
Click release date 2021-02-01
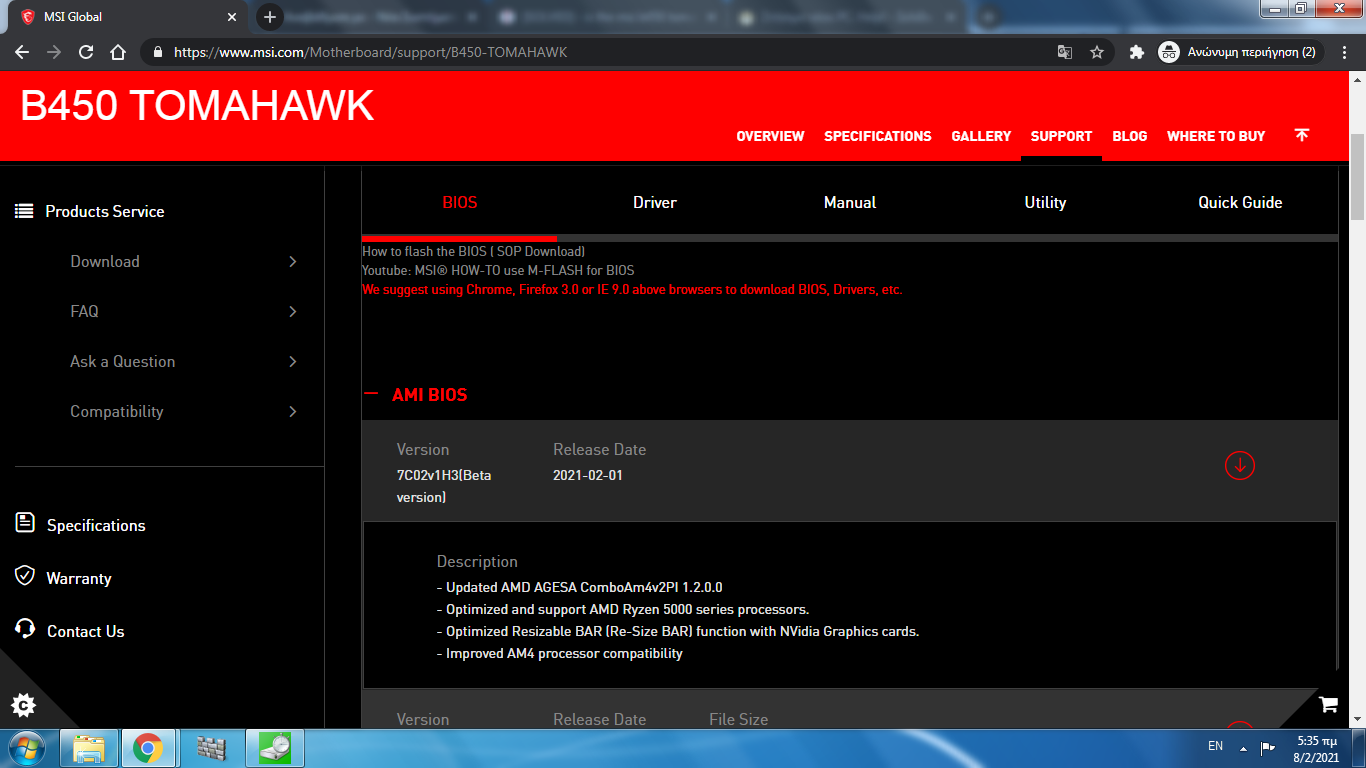point(588,475)
